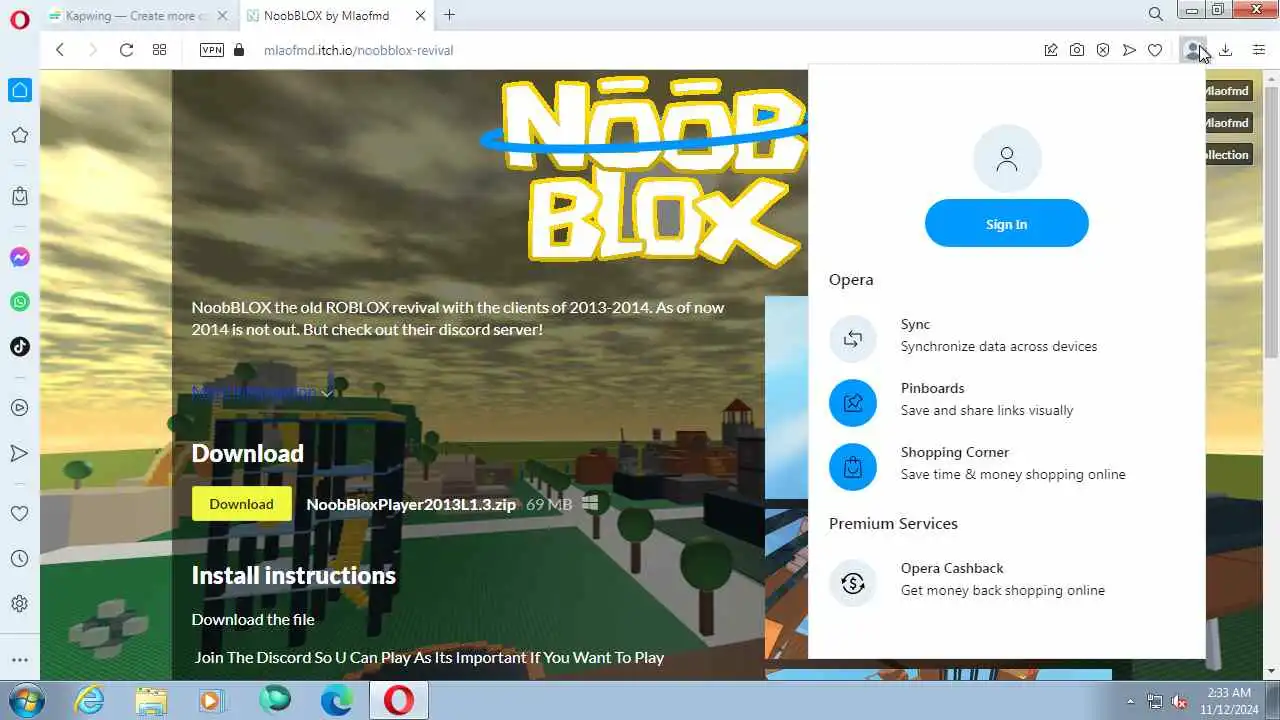
Task: Expand the More information chevron
Action: tap(327, 392)
